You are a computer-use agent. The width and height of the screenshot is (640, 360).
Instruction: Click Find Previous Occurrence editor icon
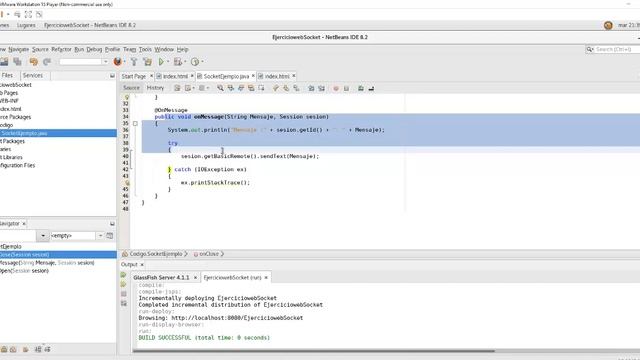point(231,88)
